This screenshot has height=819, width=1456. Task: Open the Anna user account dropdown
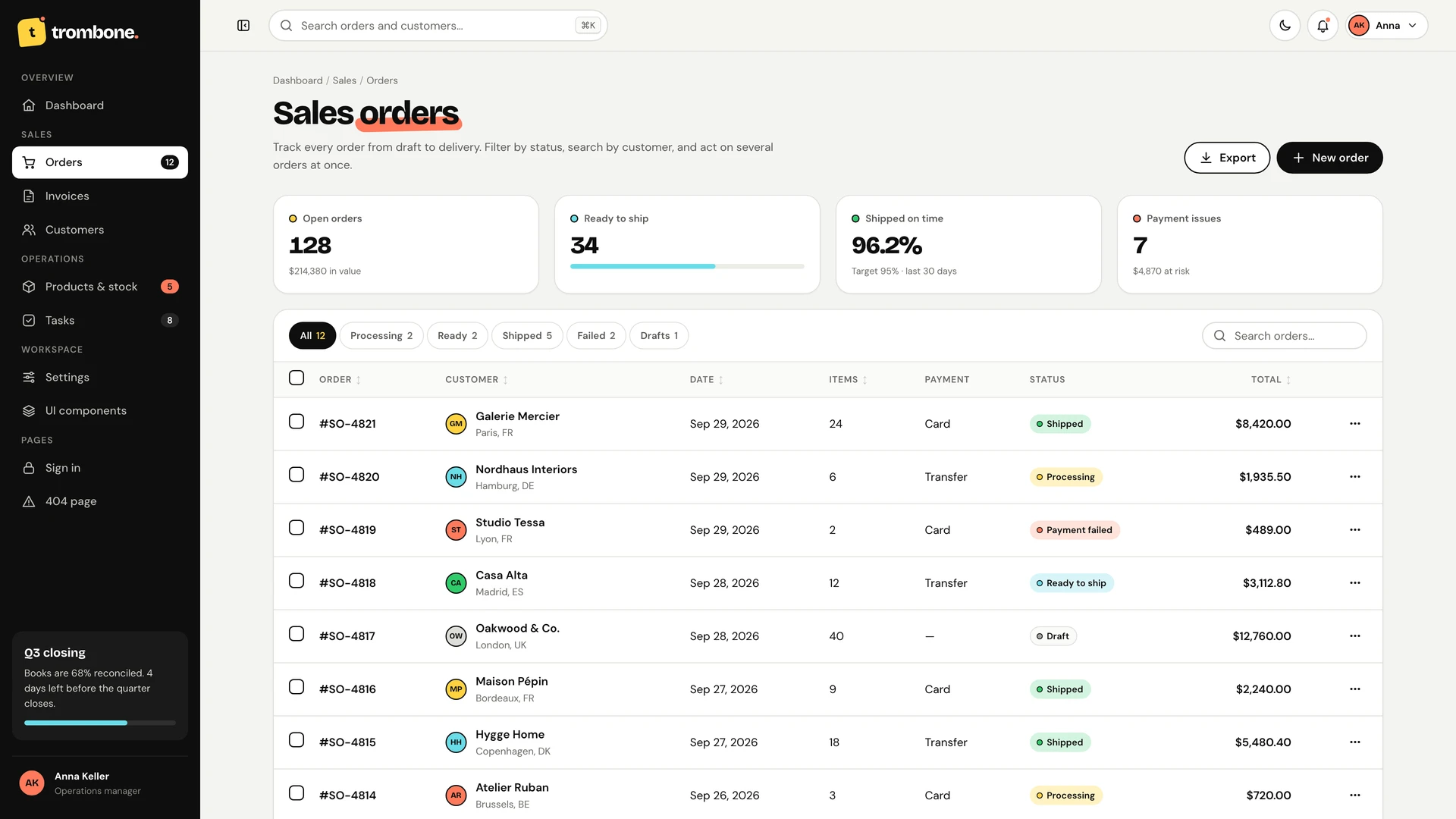[x=1386, y=26]
